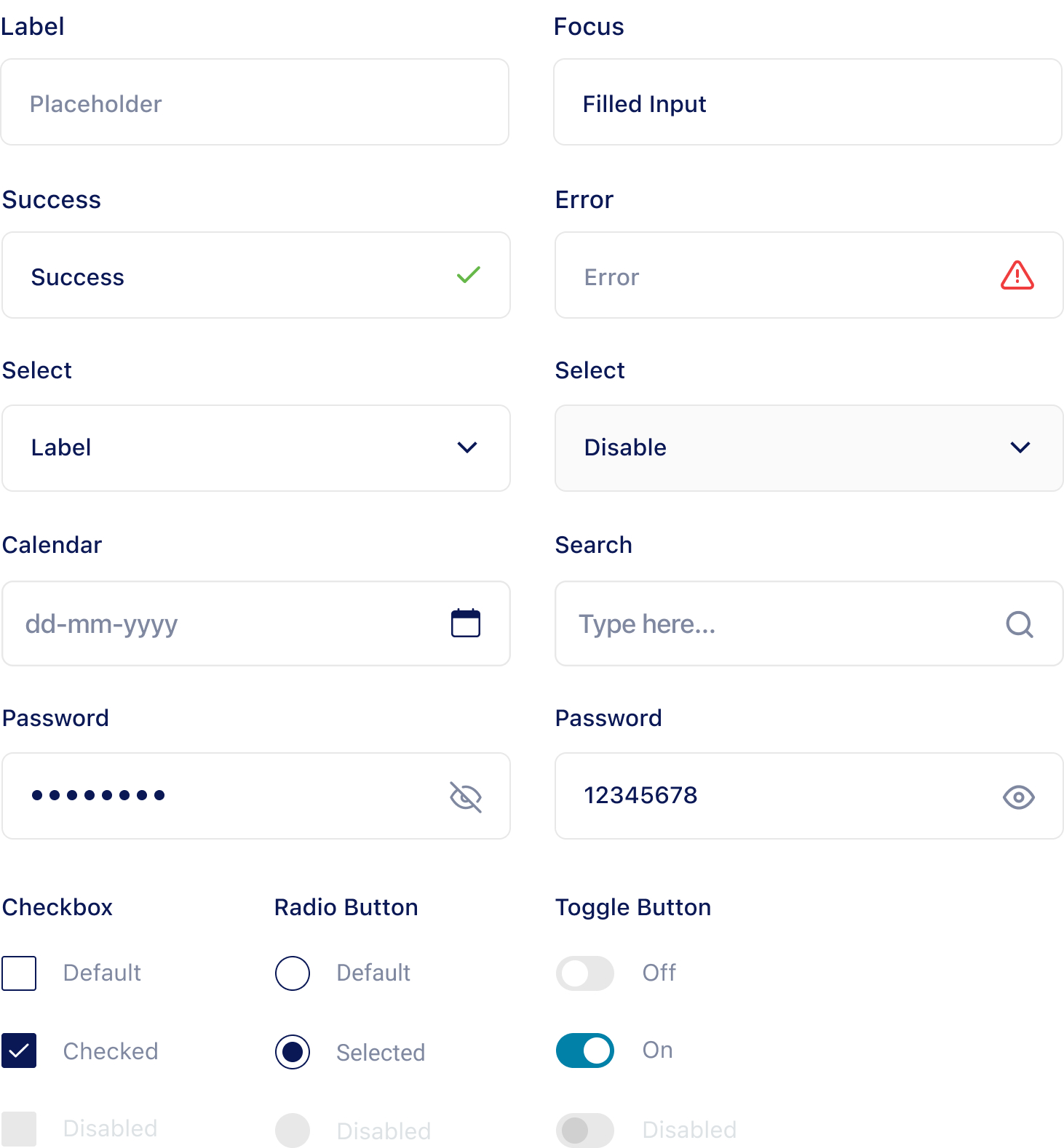The width and height of the screenshot is (1064, 1148).
Task: Open the calendar picker icon
Action: 466,623
